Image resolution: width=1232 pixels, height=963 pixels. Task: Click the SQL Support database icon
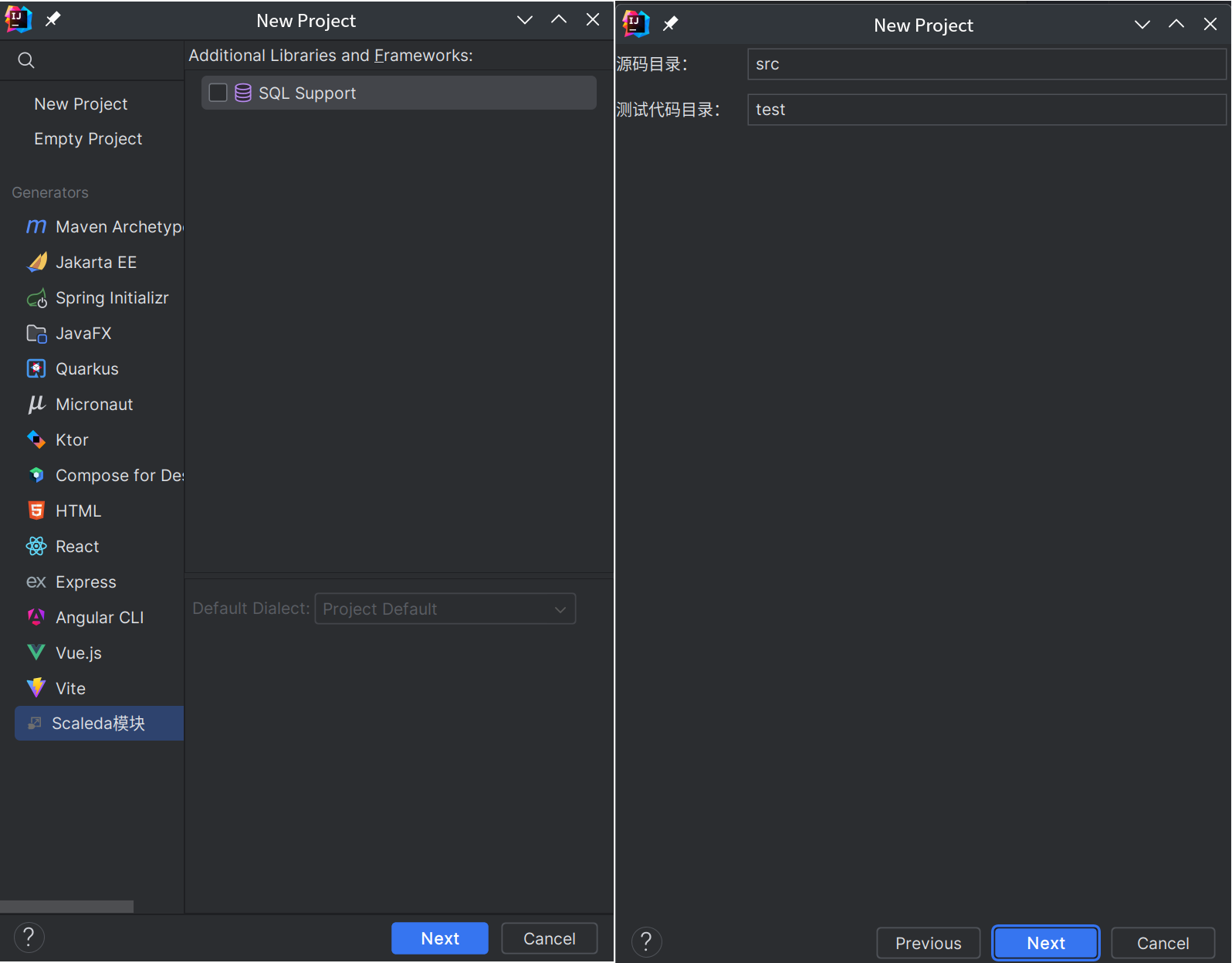243,93
